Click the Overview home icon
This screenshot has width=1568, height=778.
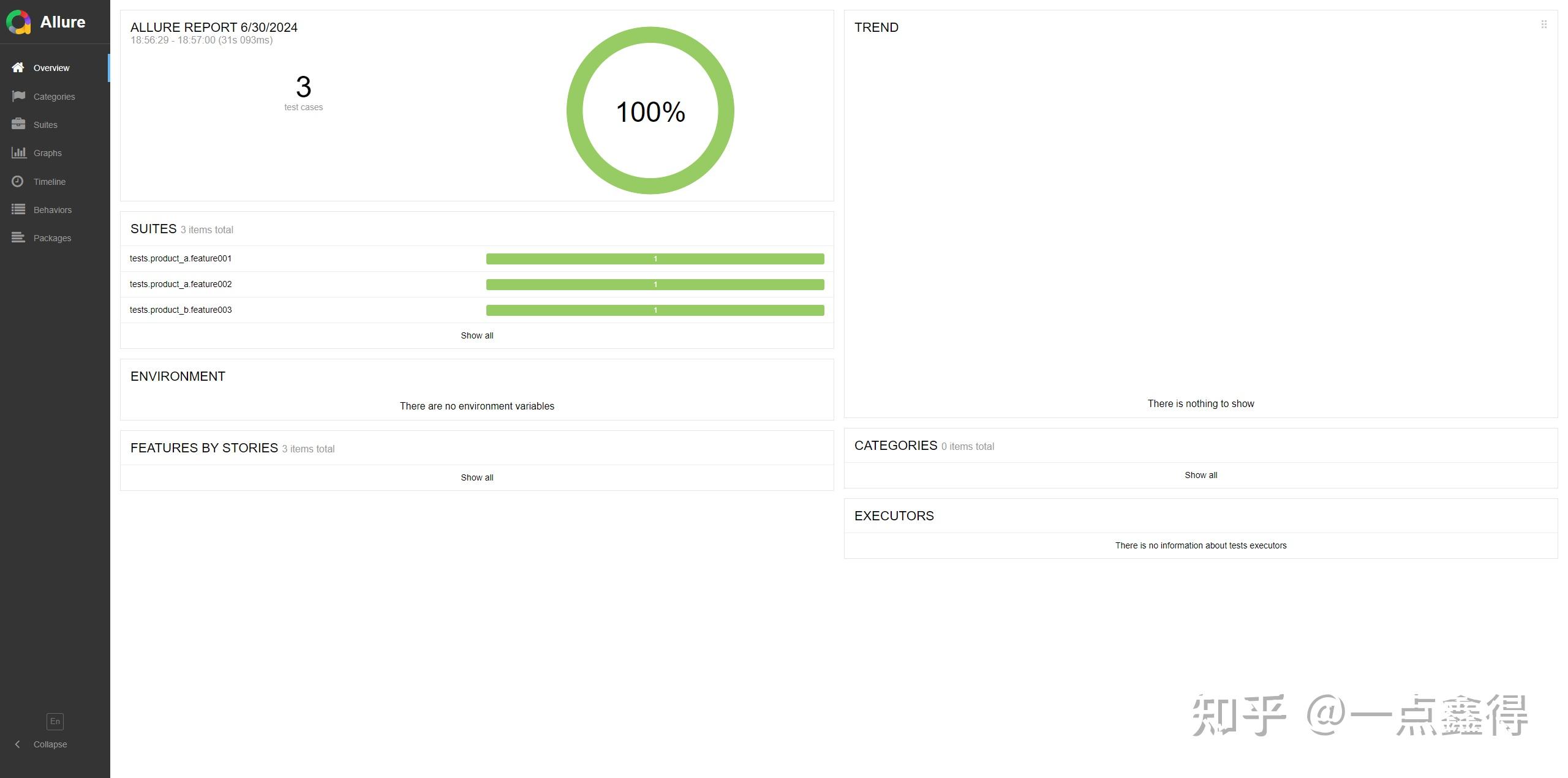(18, 67)
